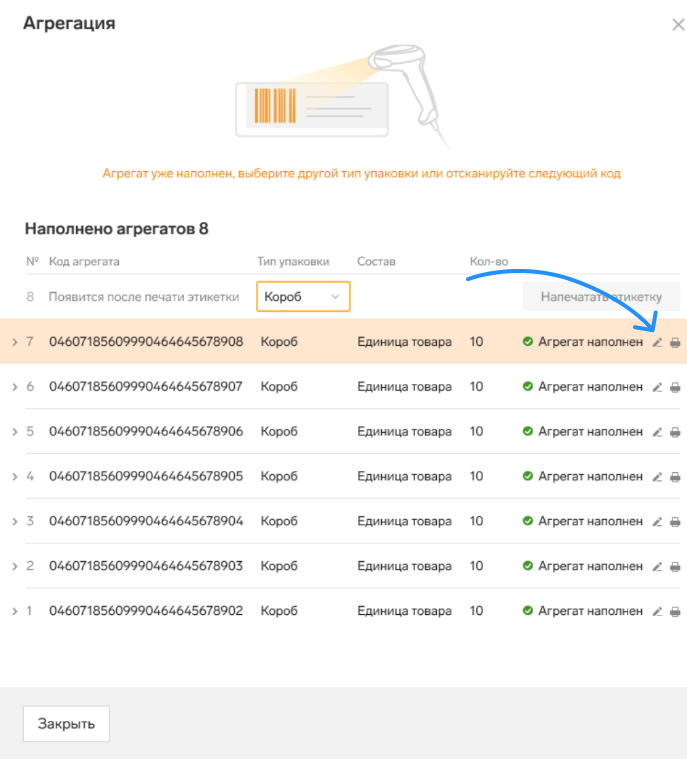Image resolution: width=687 pixels, height=759 pixels.
Task: Click green Агрегат наполнен status in row 6
Action: (x=583, y=387)
